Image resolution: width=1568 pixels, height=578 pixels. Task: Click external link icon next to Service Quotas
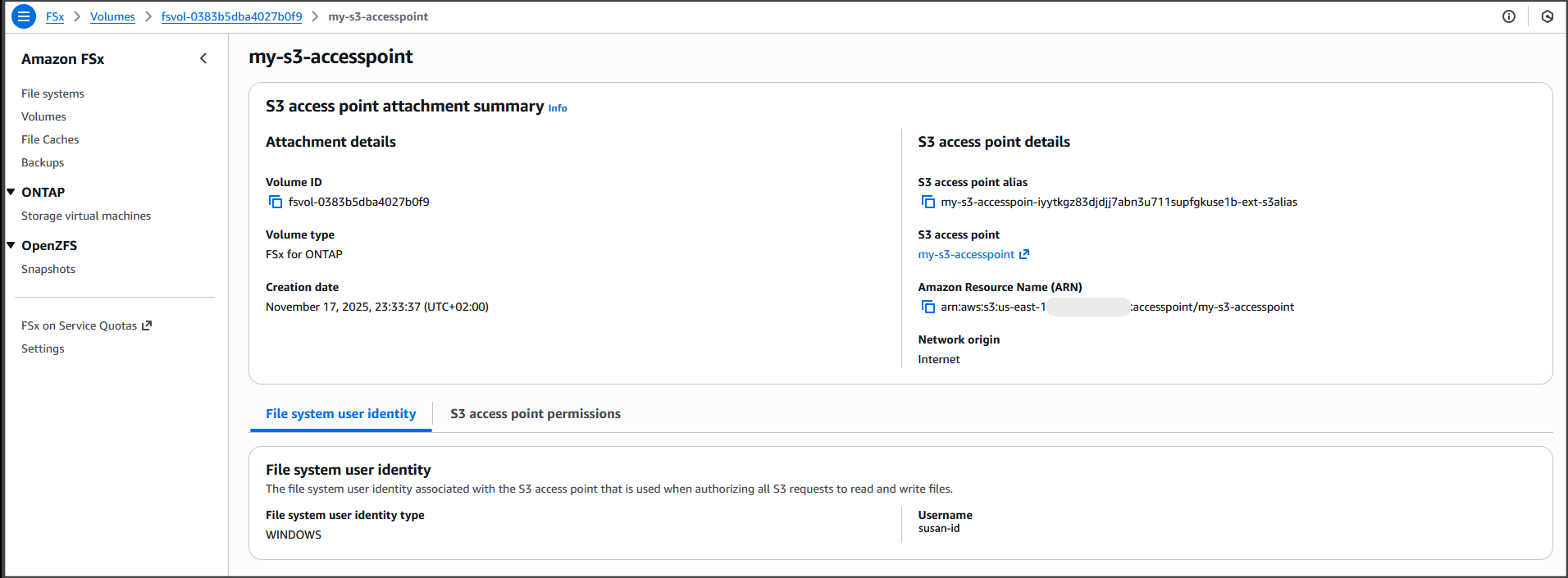[147, 325]
